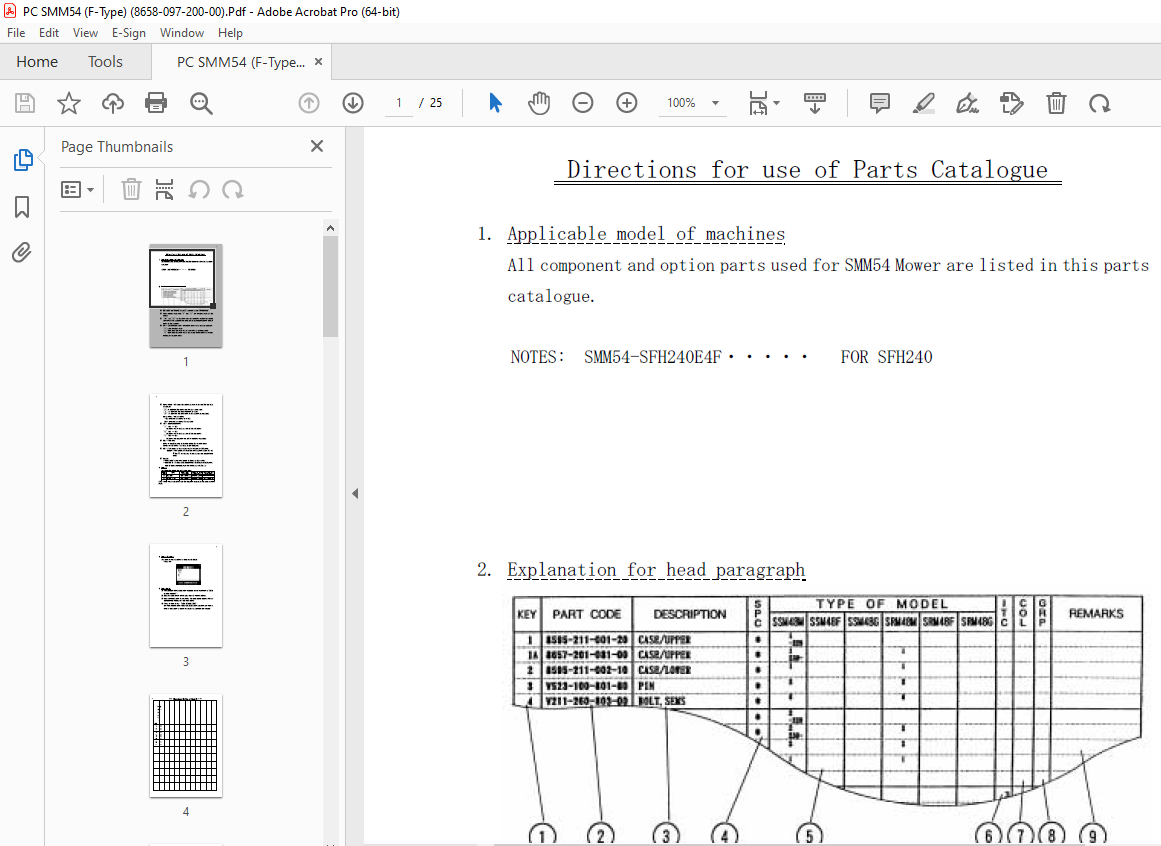
Task: Close the Page Thumbnails panel
Action: (317, 146)
